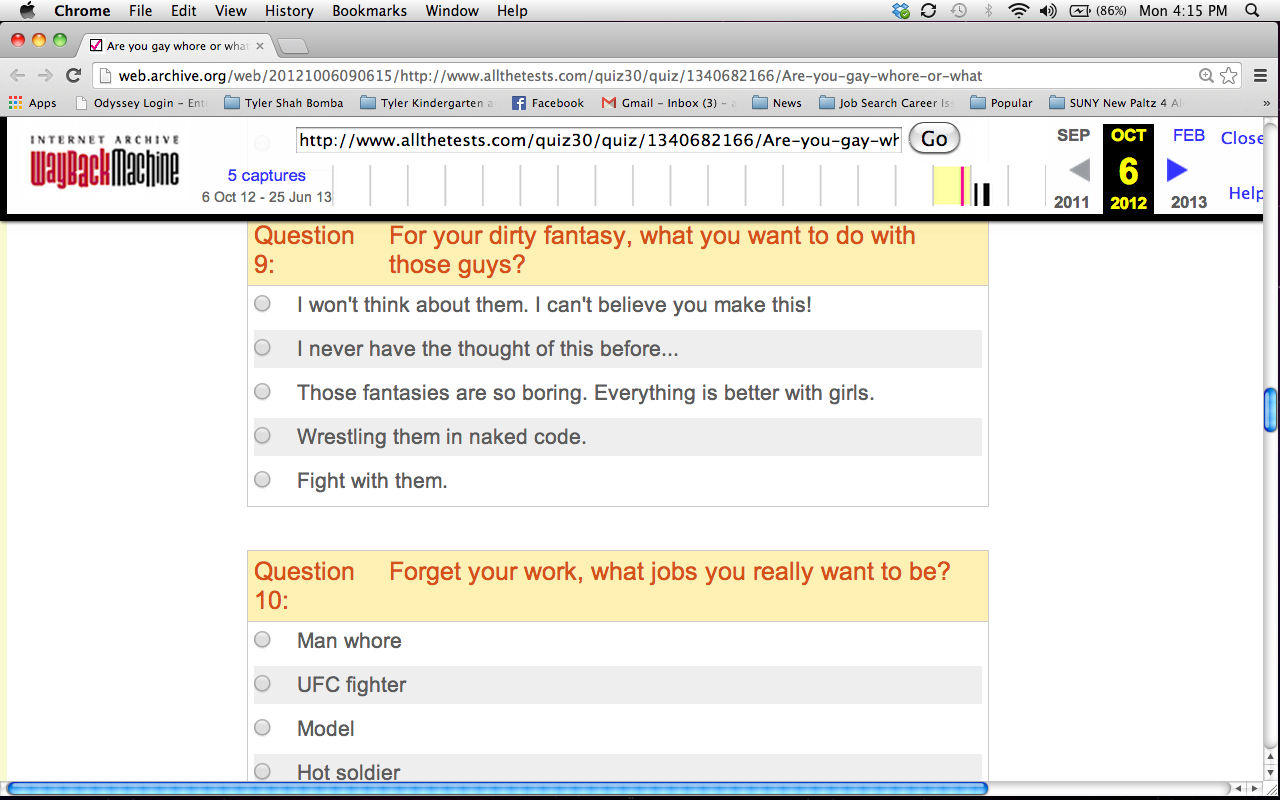Select 'Fight with them.' radio option
Image resolution: width=1280 pixels, height=800 pixels.
click(x=262, y=480)
